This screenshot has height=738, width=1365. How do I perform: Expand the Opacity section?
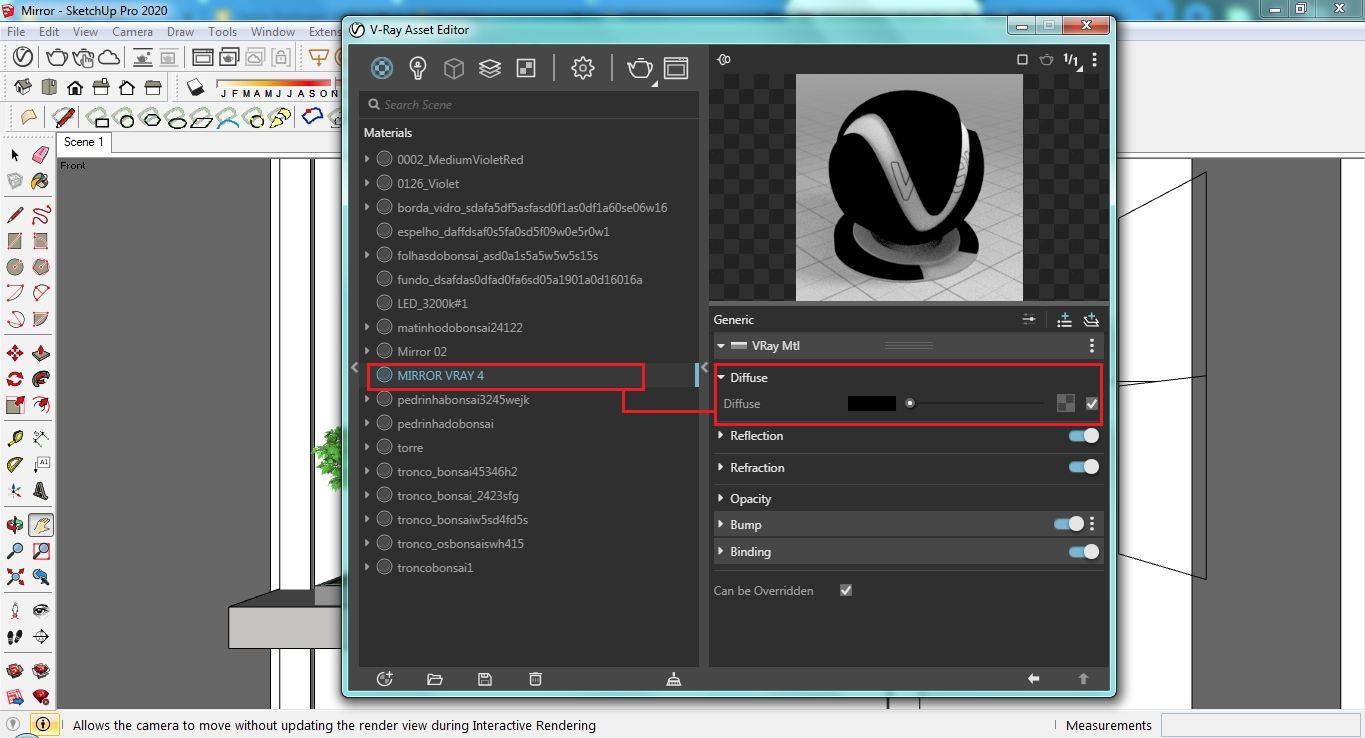coord(721,498)
